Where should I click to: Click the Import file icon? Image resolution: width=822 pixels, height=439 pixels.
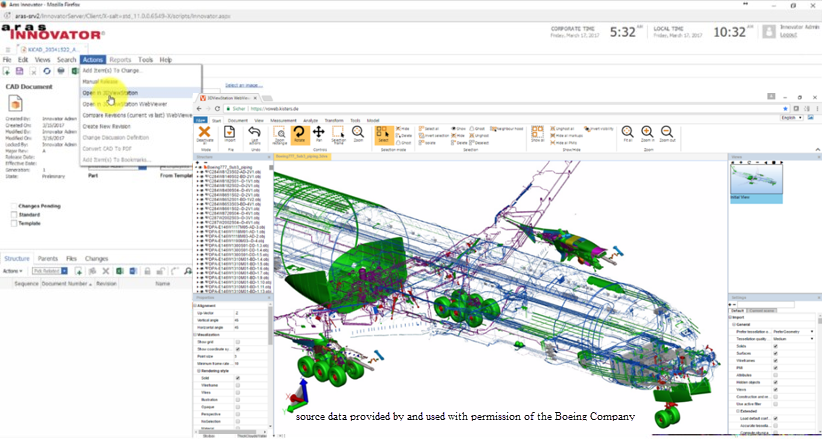coord(230,134)
